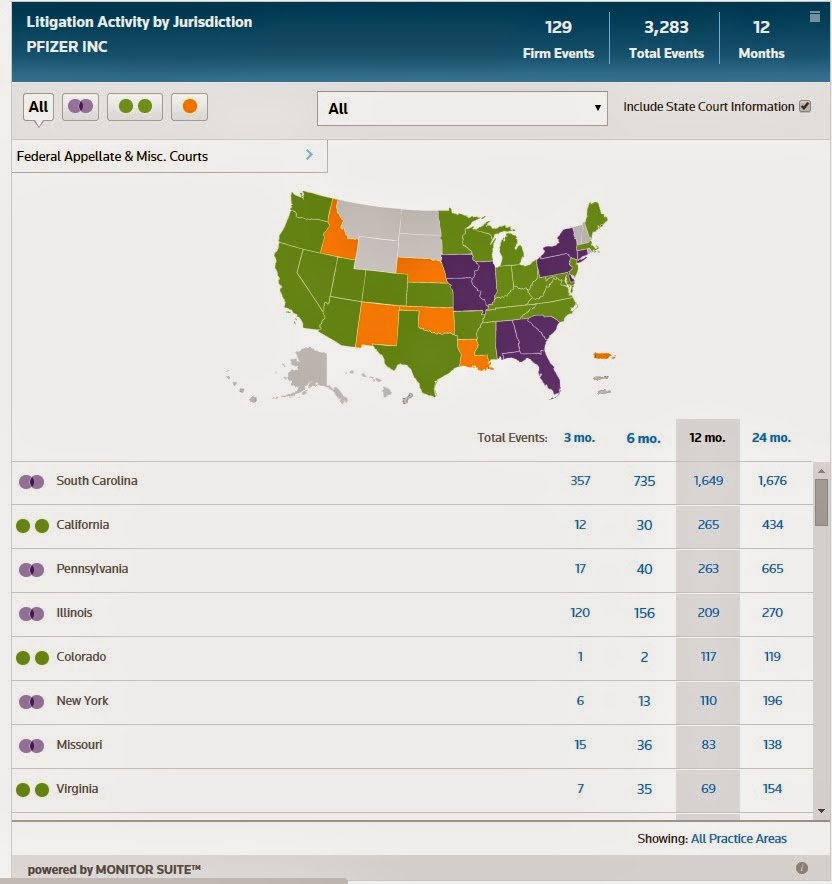
Task: Open Pennsylvania 12 mo. value 263
Action: (708, 569)
